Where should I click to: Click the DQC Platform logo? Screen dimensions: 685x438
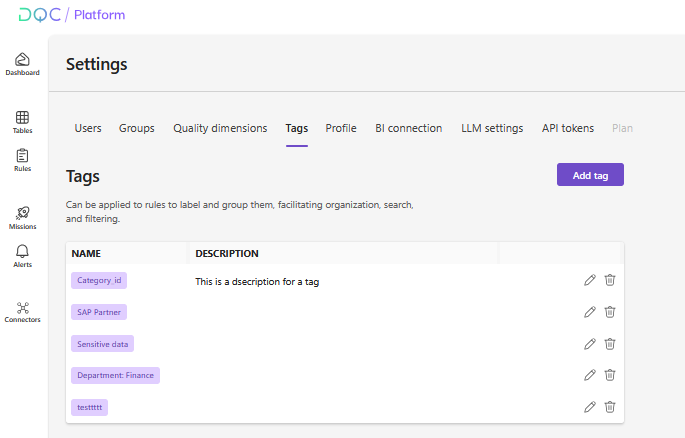point(72,15)
